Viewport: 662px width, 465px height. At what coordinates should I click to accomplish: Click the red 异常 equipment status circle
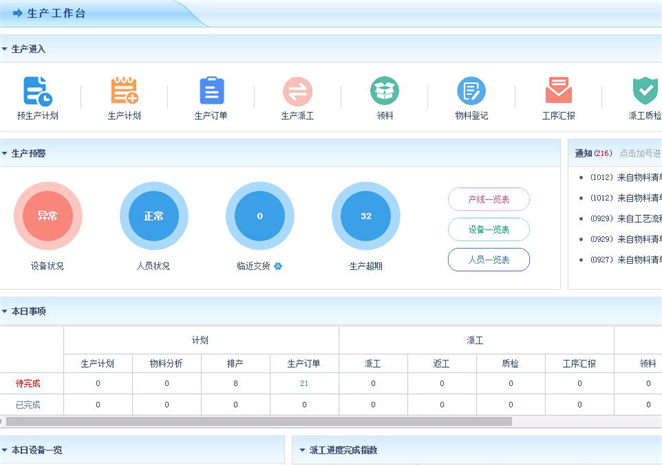[47, 215]
